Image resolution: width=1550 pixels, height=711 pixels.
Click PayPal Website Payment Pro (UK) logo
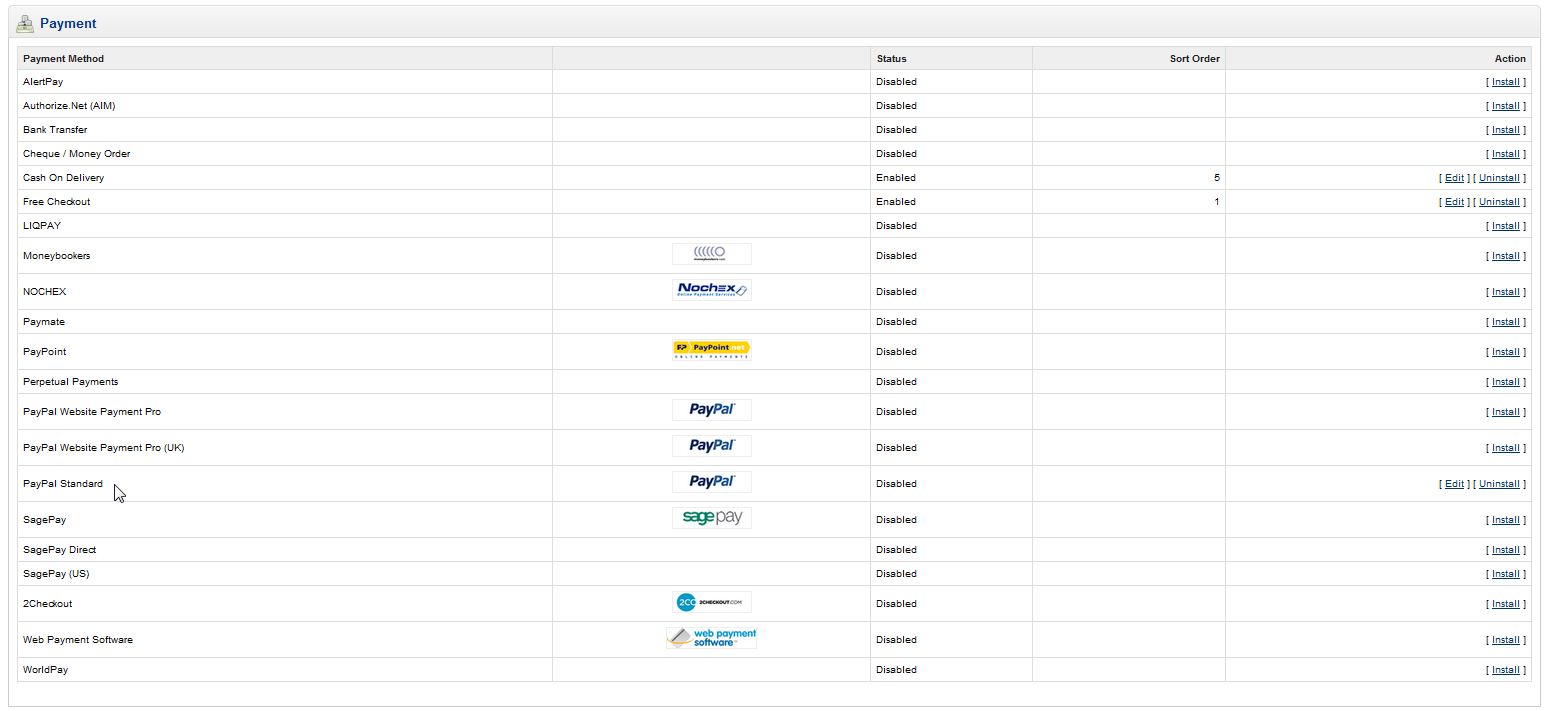pos(711,446)
